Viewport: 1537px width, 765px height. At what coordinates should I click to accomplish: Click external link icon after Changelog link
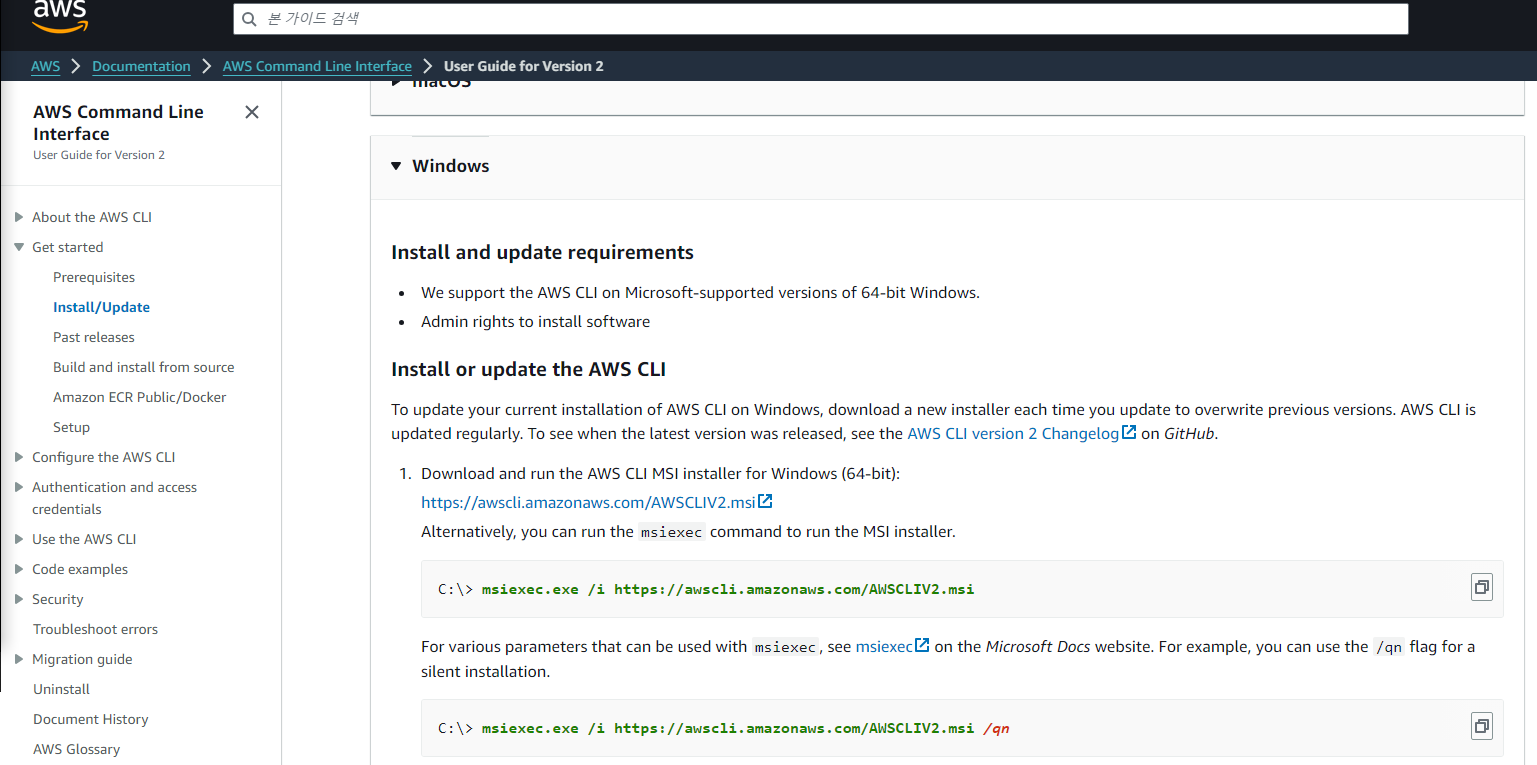[1129, 433]
